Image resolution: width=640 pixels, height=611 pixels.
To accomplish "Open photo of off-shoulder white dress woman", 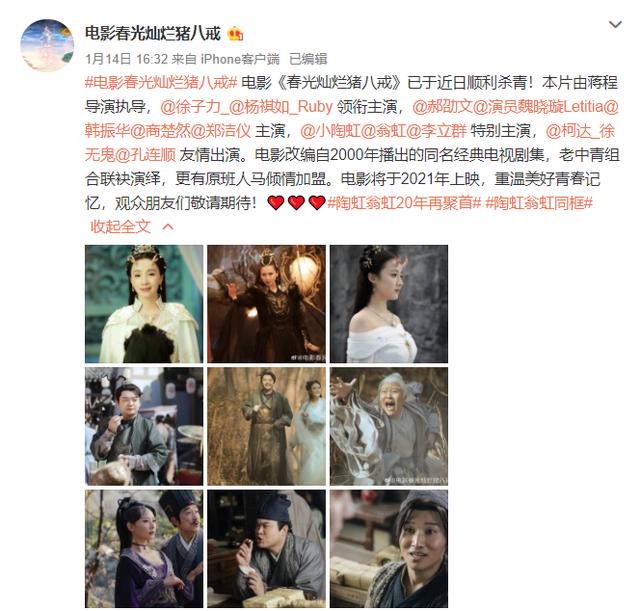I will 389,304.
